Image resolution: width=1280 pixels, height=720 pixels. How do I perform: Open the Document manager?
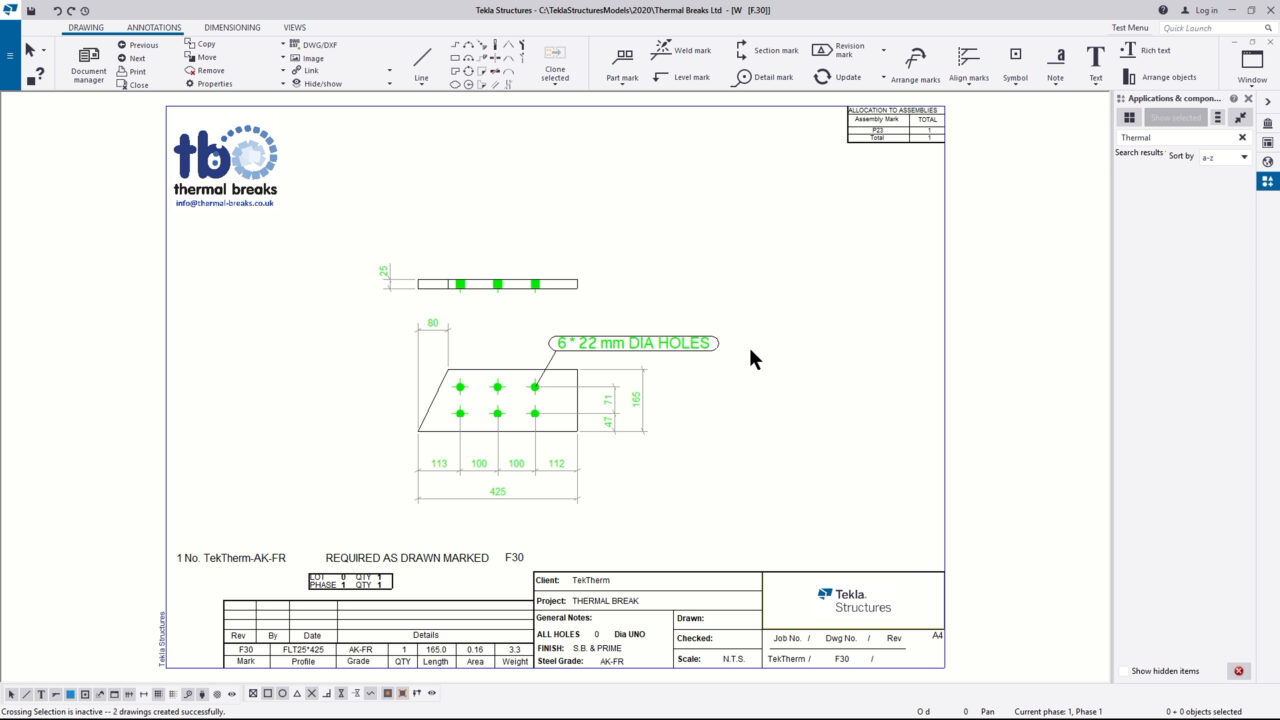pyautogui.click(x=87, y=63)
